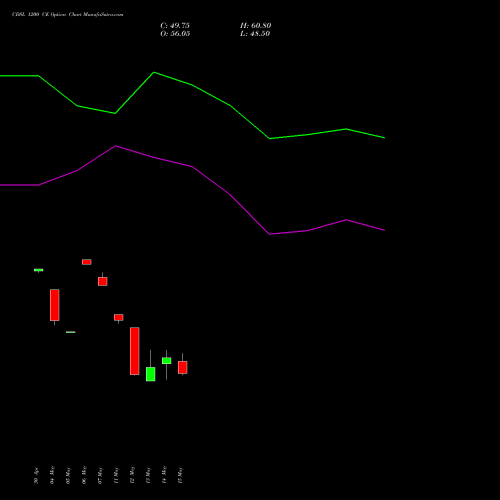500x500 pixels.
Task: Click the '04 May' date axis label
Action: coord(52,475)
